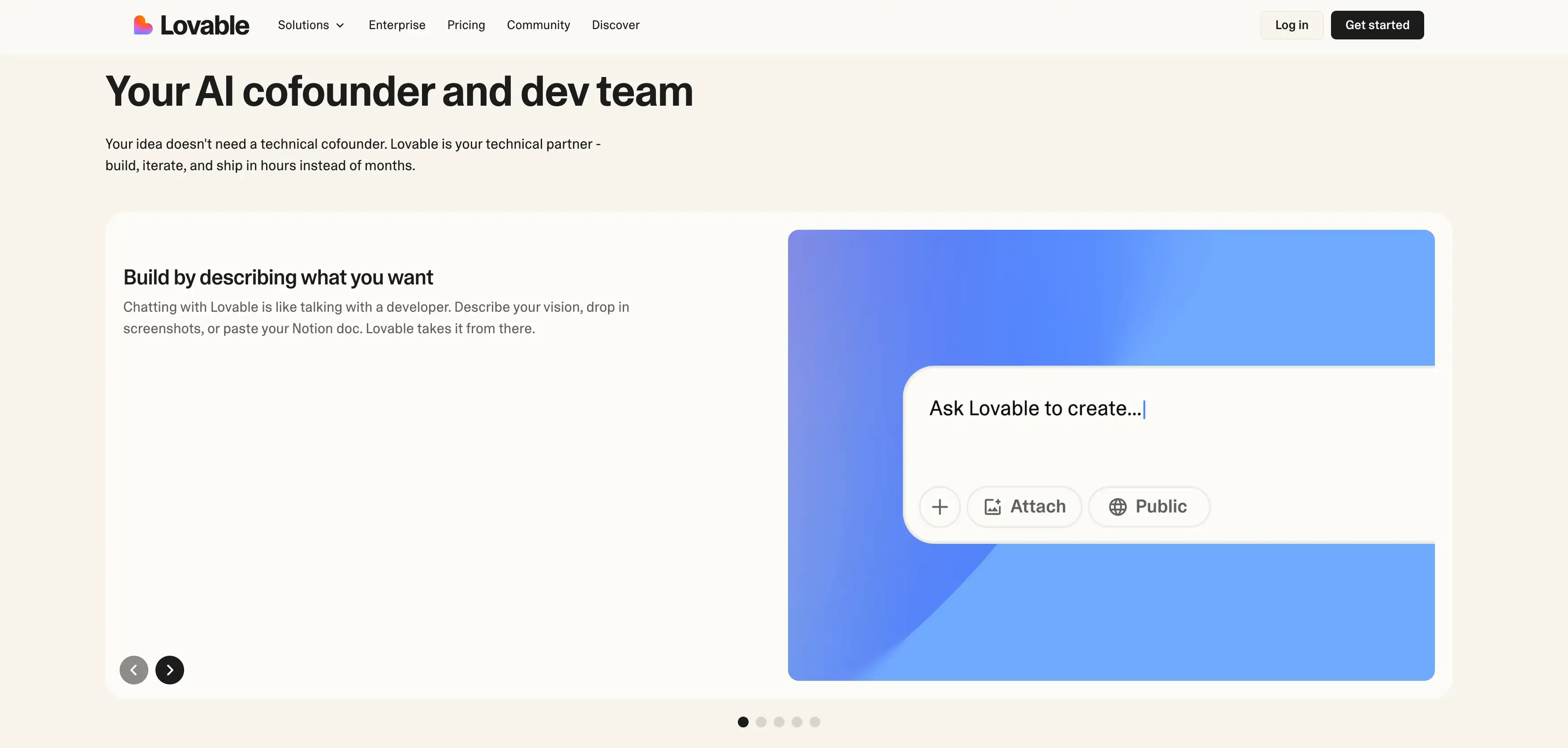This screenshot has height=748, width=1568.
Task: Select the third carousel indicator dot
Action: pos(779,722)
